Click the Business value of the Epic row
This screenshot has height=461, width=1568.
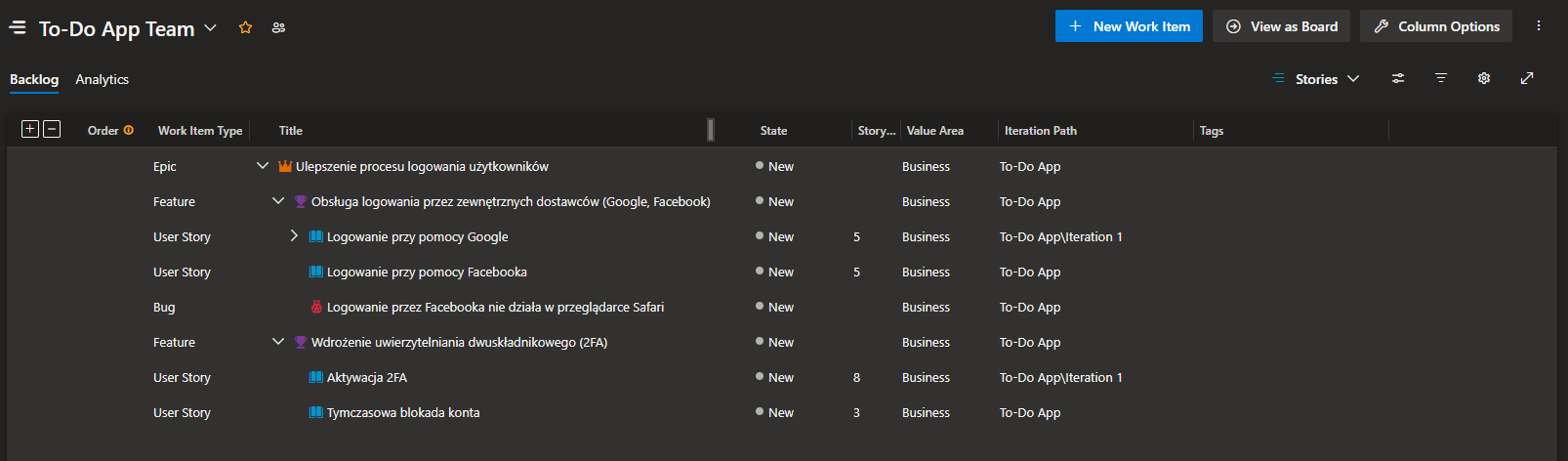tap(926, 166)
